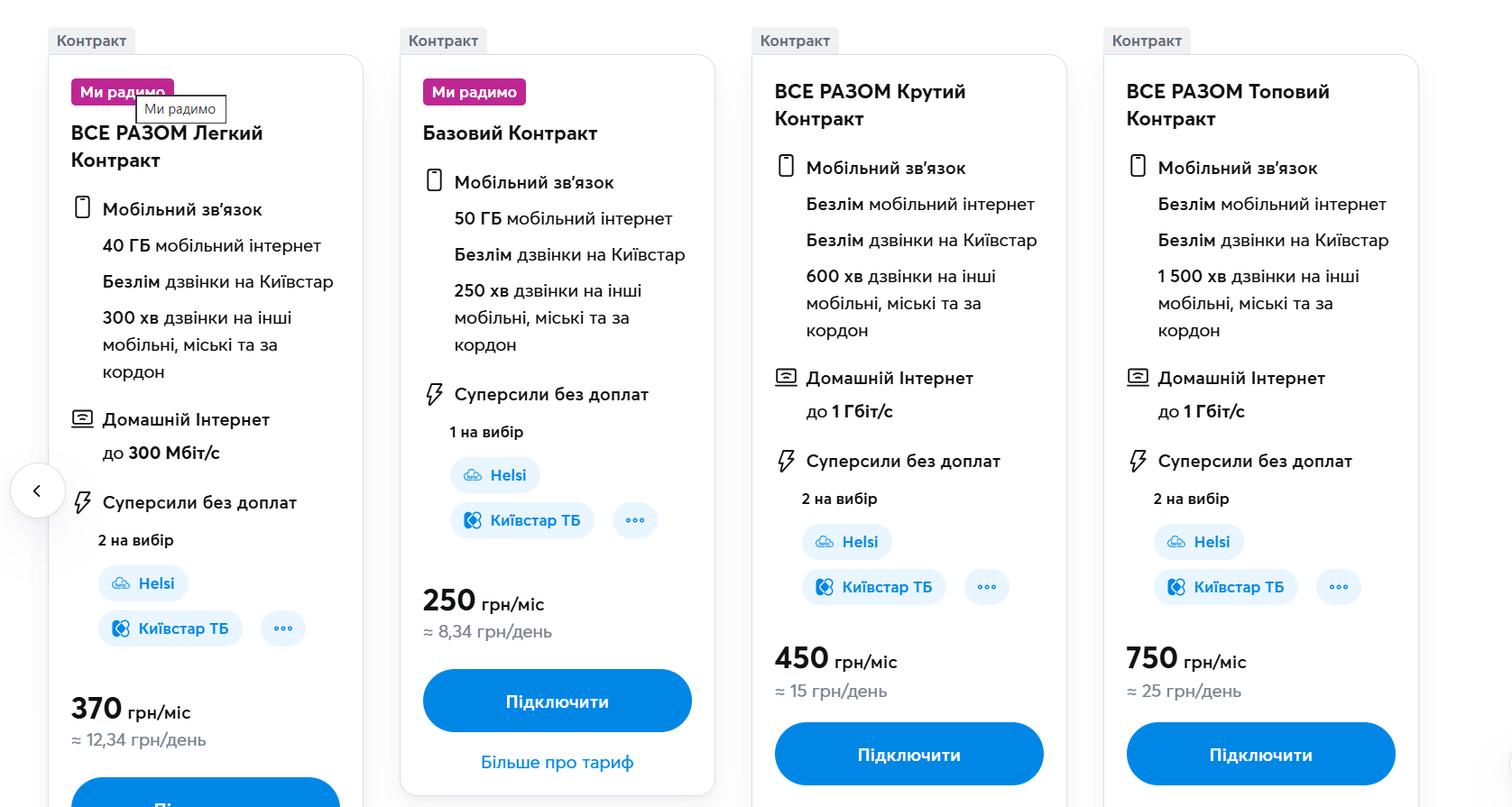Expand more superpowers in ВСЕ РАЗОМ Топовий
Screen dimensions: 1512x807
[x=1339, y=587]
